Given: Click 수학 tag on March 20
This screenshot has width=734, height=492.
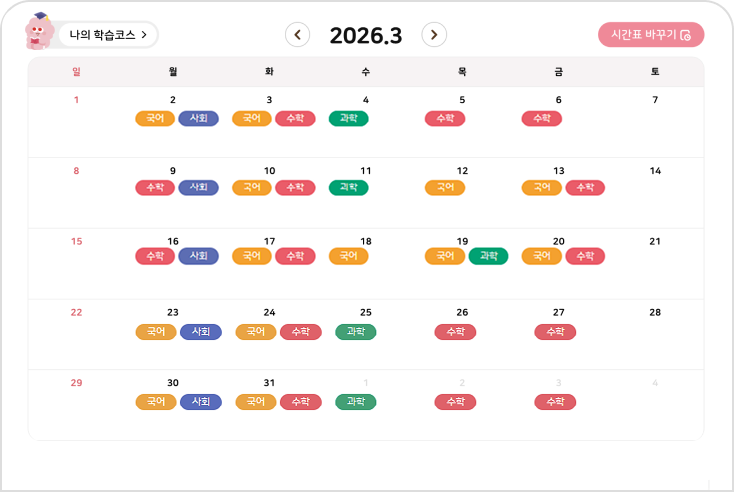Looking at the screenshot, I should click(585, 256).
